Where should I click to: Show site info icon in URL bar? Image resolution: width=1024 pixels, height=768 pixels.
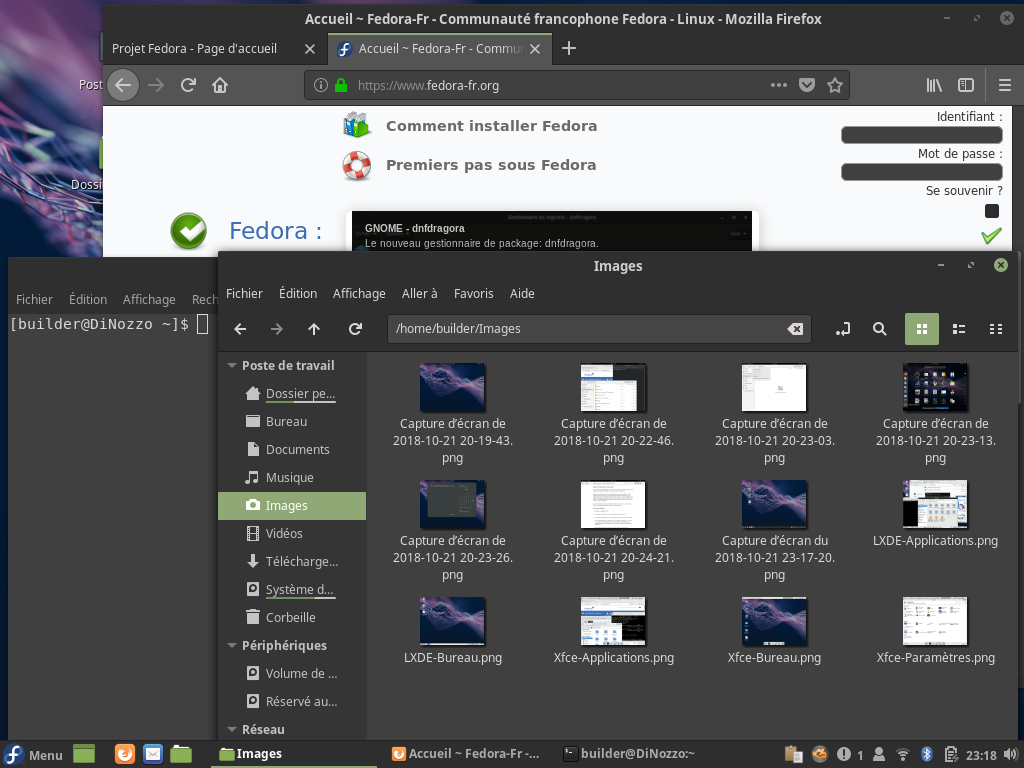(321, 86)
